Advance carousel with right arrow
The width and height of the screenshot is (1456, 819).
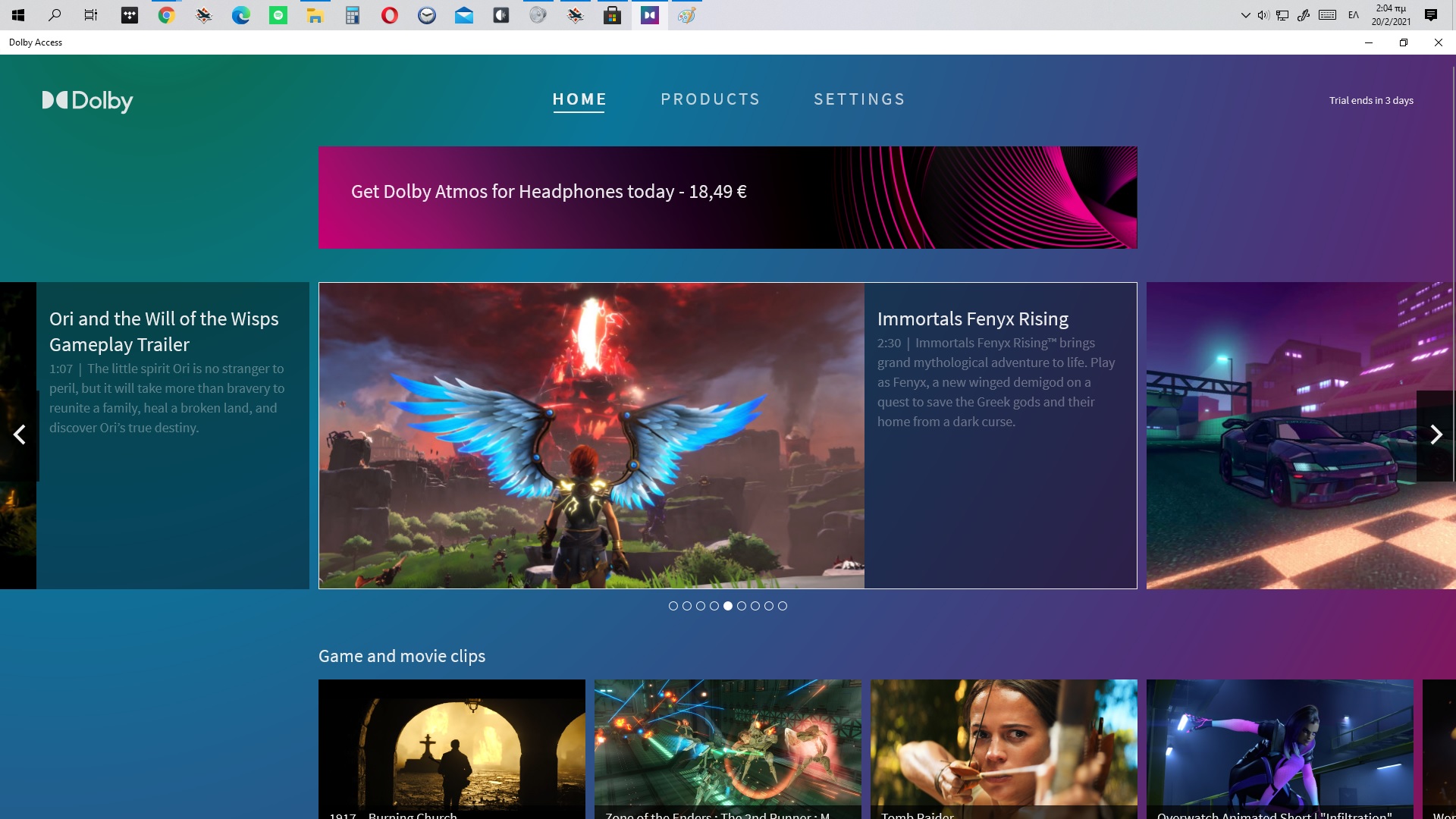click(x=1436, y=435)
